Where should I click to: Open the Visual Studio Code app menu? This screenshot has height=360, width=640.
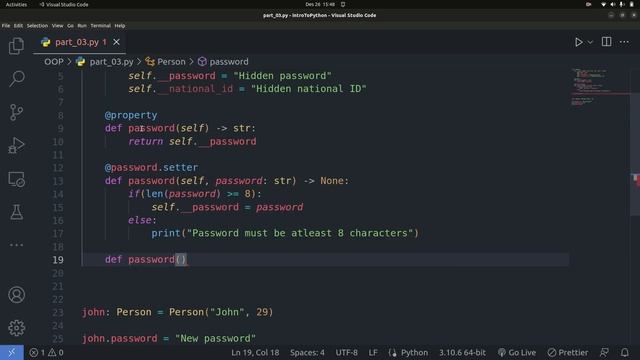tap(64, 4)
